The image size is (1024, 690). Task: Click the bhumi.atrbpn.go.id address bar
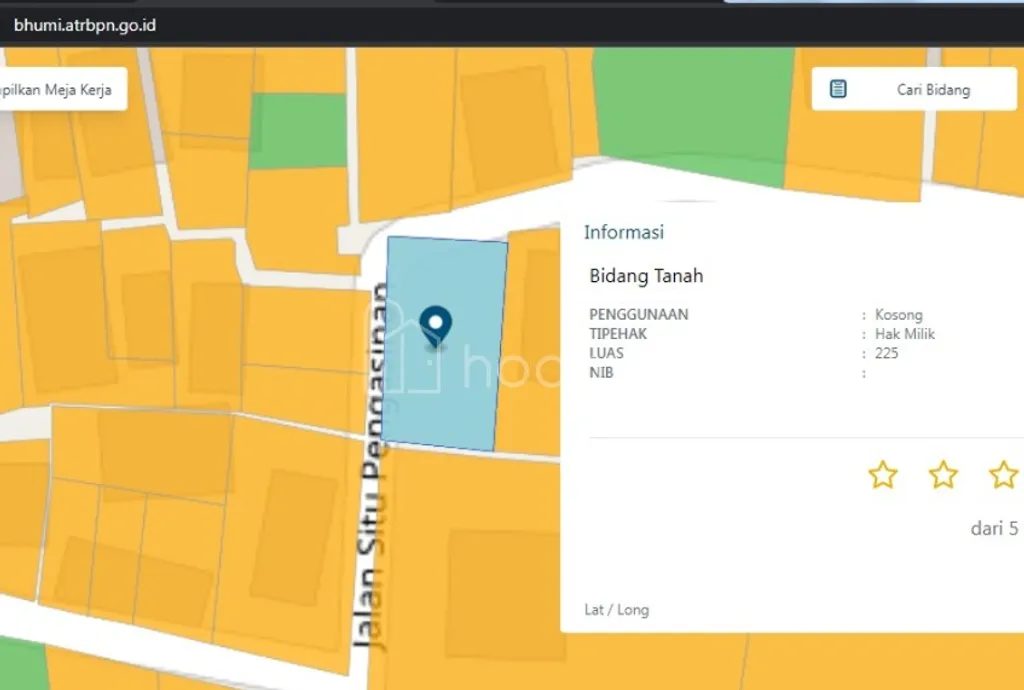pyautogui.click(x=84, y=25)
